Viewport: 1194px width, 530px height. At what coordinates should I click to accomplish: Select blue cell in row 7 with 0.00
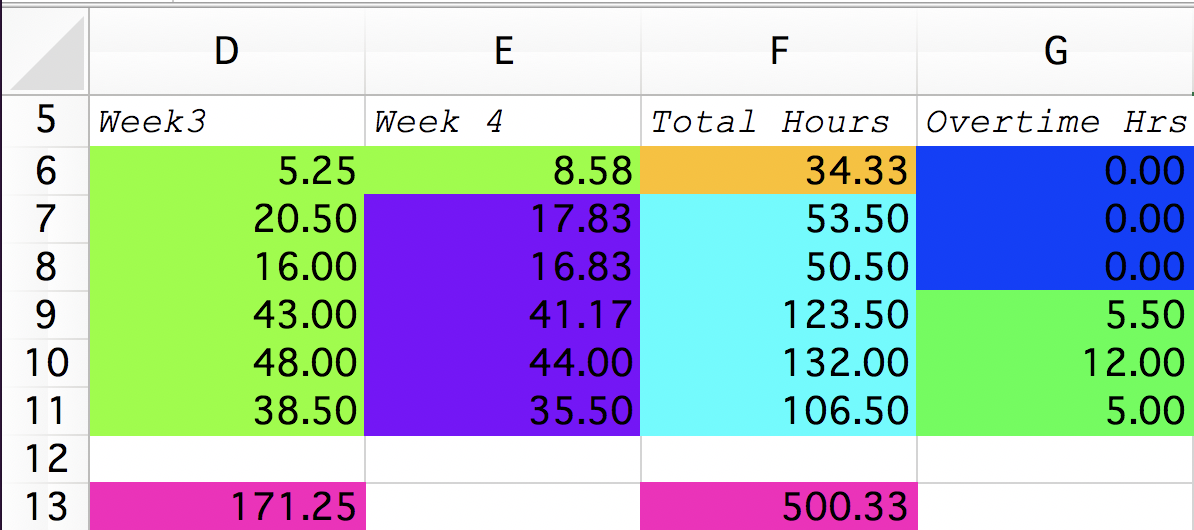click(x=1055, y=219)
